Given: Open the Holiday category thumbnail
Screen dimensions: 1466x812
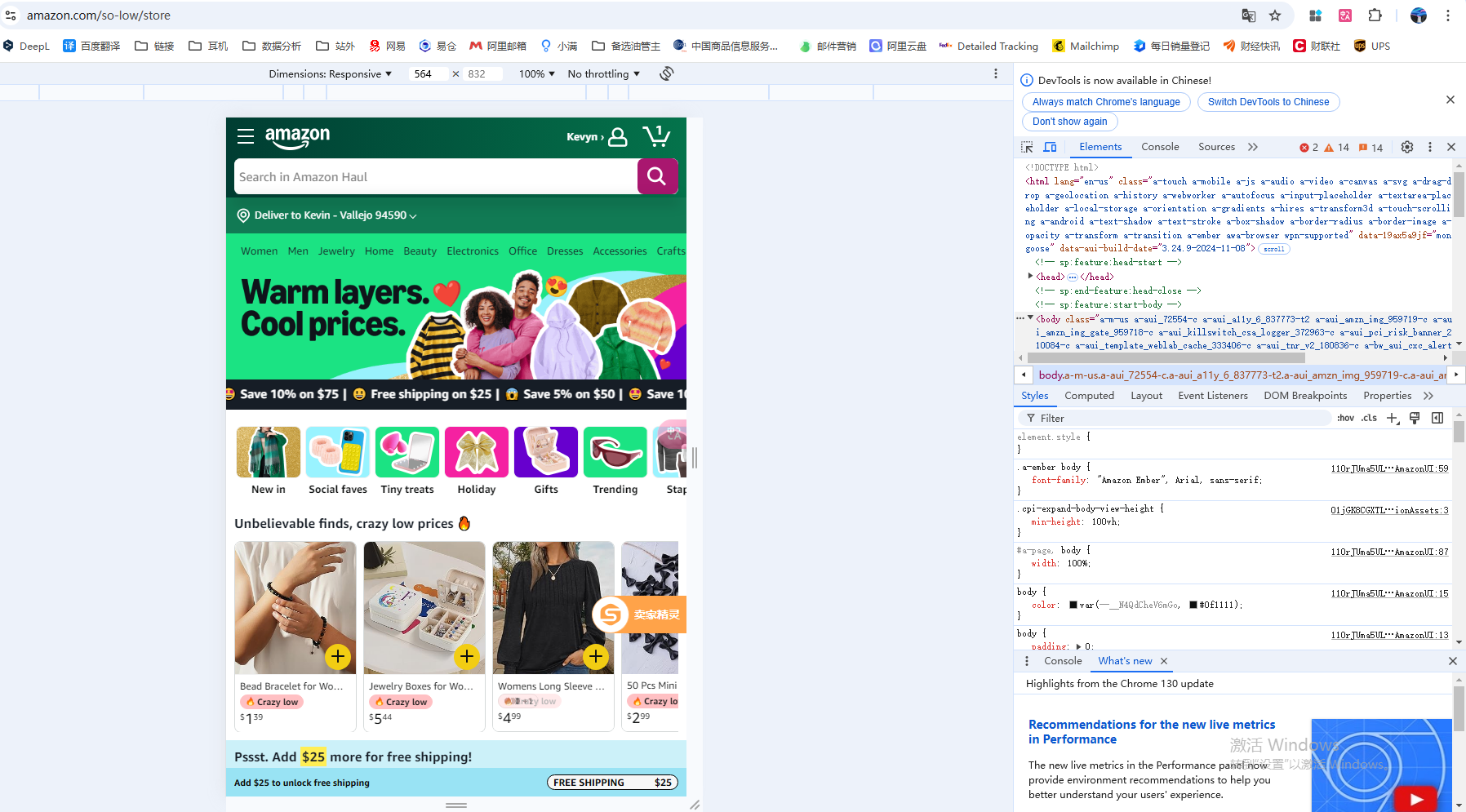Looking at the screenshot, I should pyautogui.click(x=477, y=461).
